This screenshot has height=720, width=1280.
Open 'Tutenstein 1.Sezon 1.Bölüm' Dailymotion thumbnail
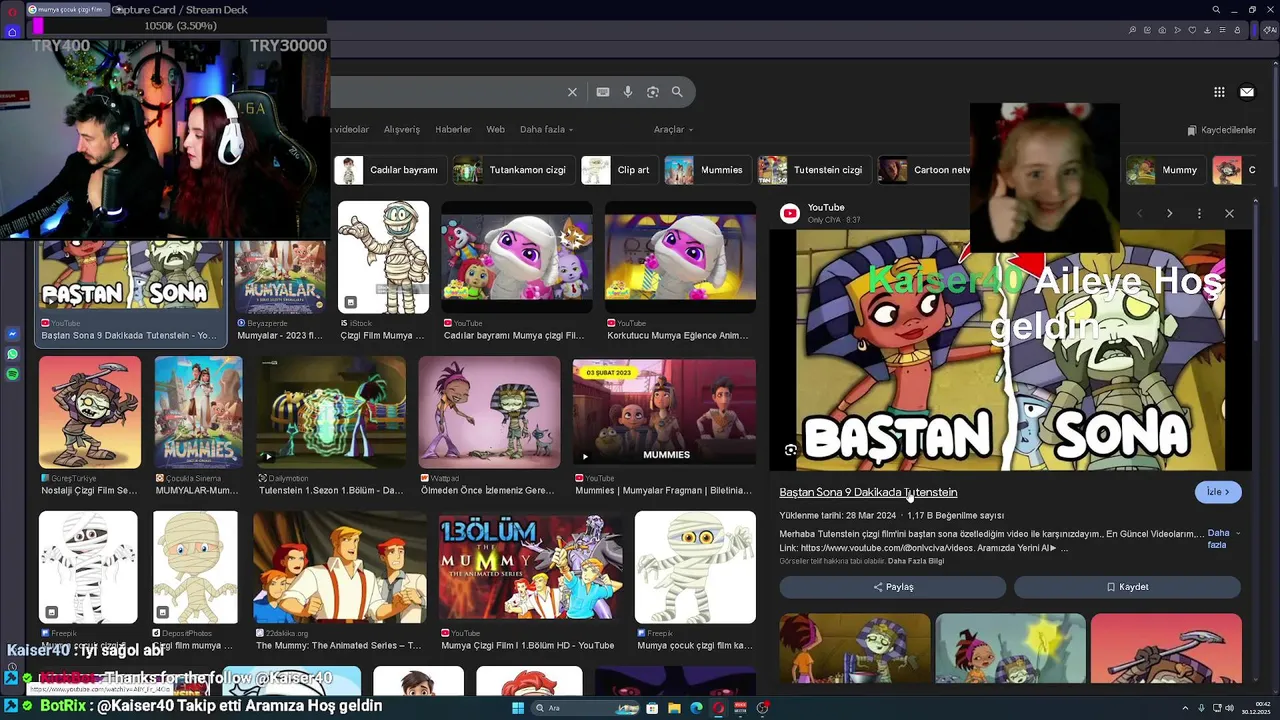click(x=330, y=413)
